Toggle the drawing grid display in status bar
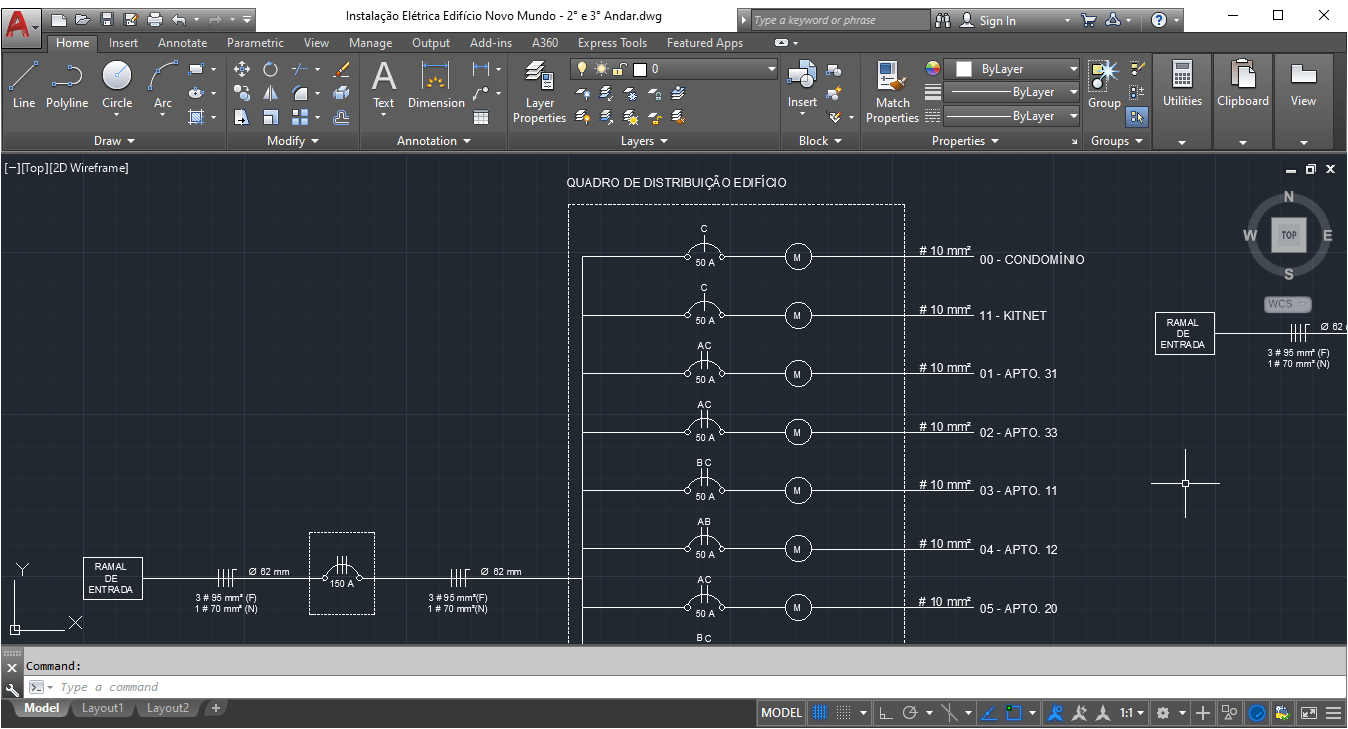Viewport: 1348px width, 729px height. pos(821,713)
